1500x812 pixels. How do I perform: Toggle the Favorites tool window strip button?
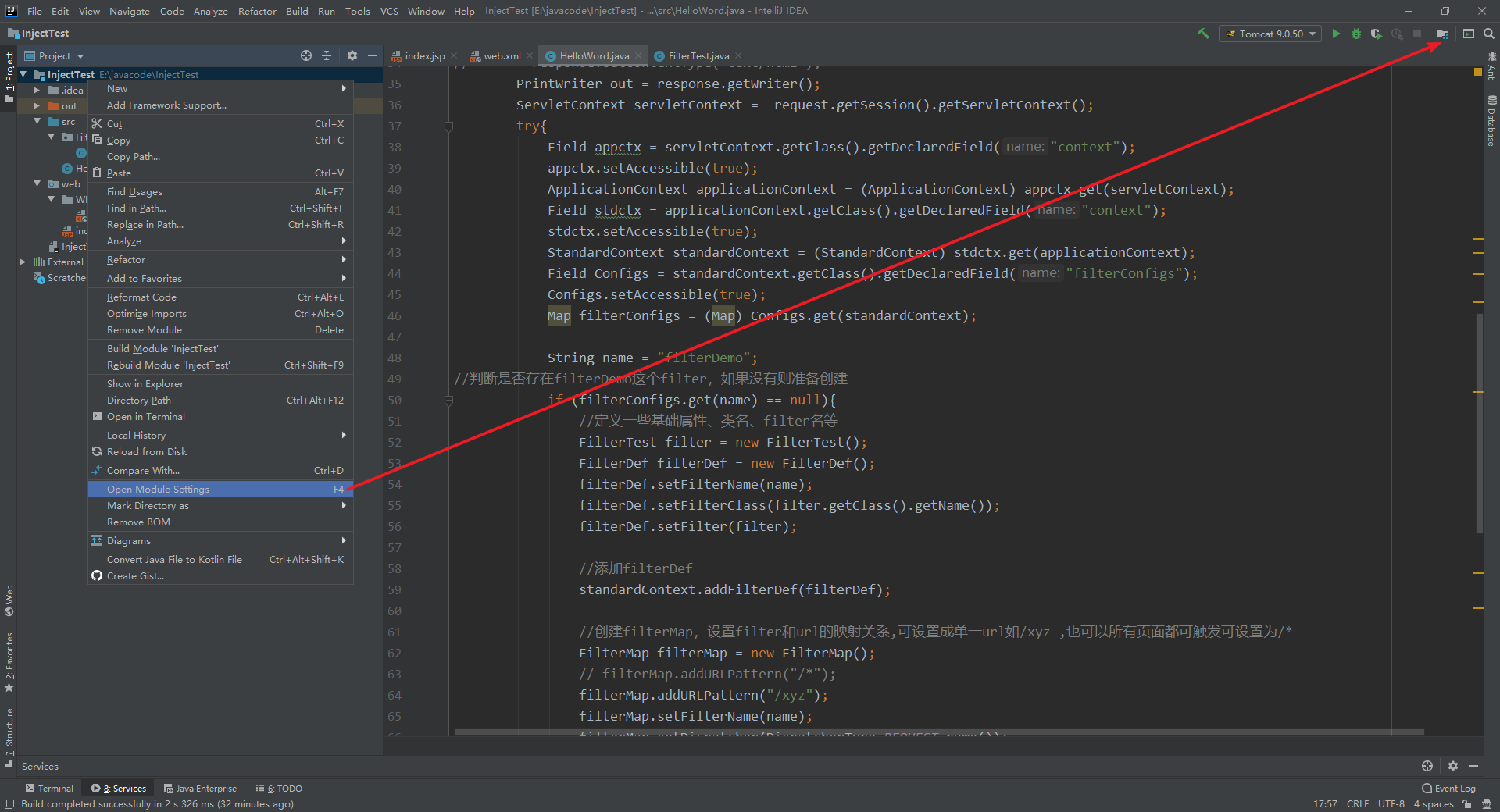[9, 662]
